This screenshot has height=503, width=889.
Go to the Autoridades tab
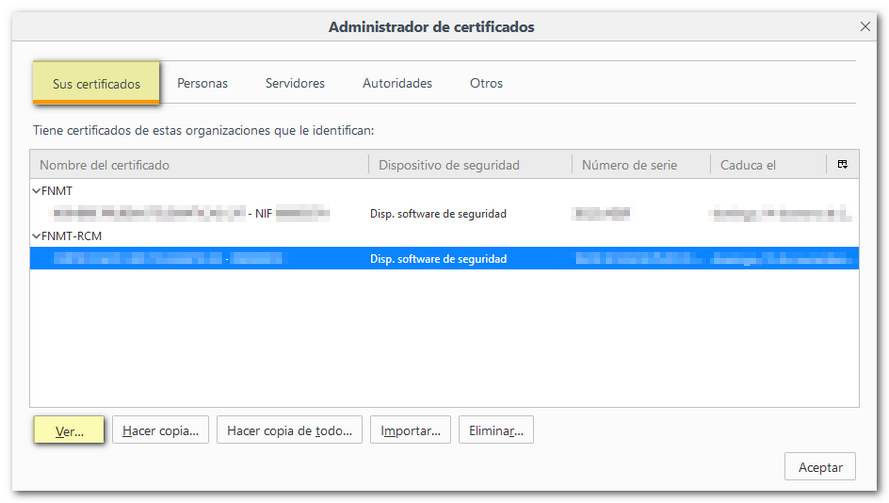pyautogui.click(x=397, y=83)
